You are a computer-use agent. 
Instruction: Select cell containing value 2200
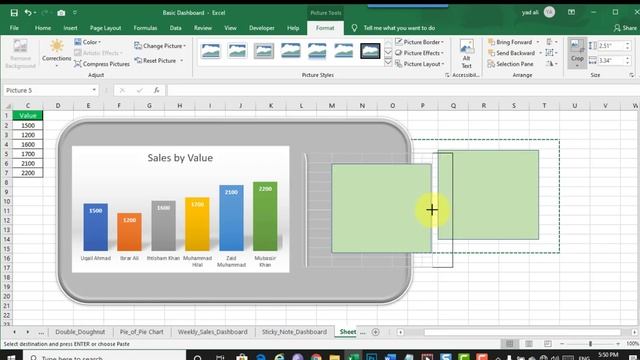pos(28,173)
